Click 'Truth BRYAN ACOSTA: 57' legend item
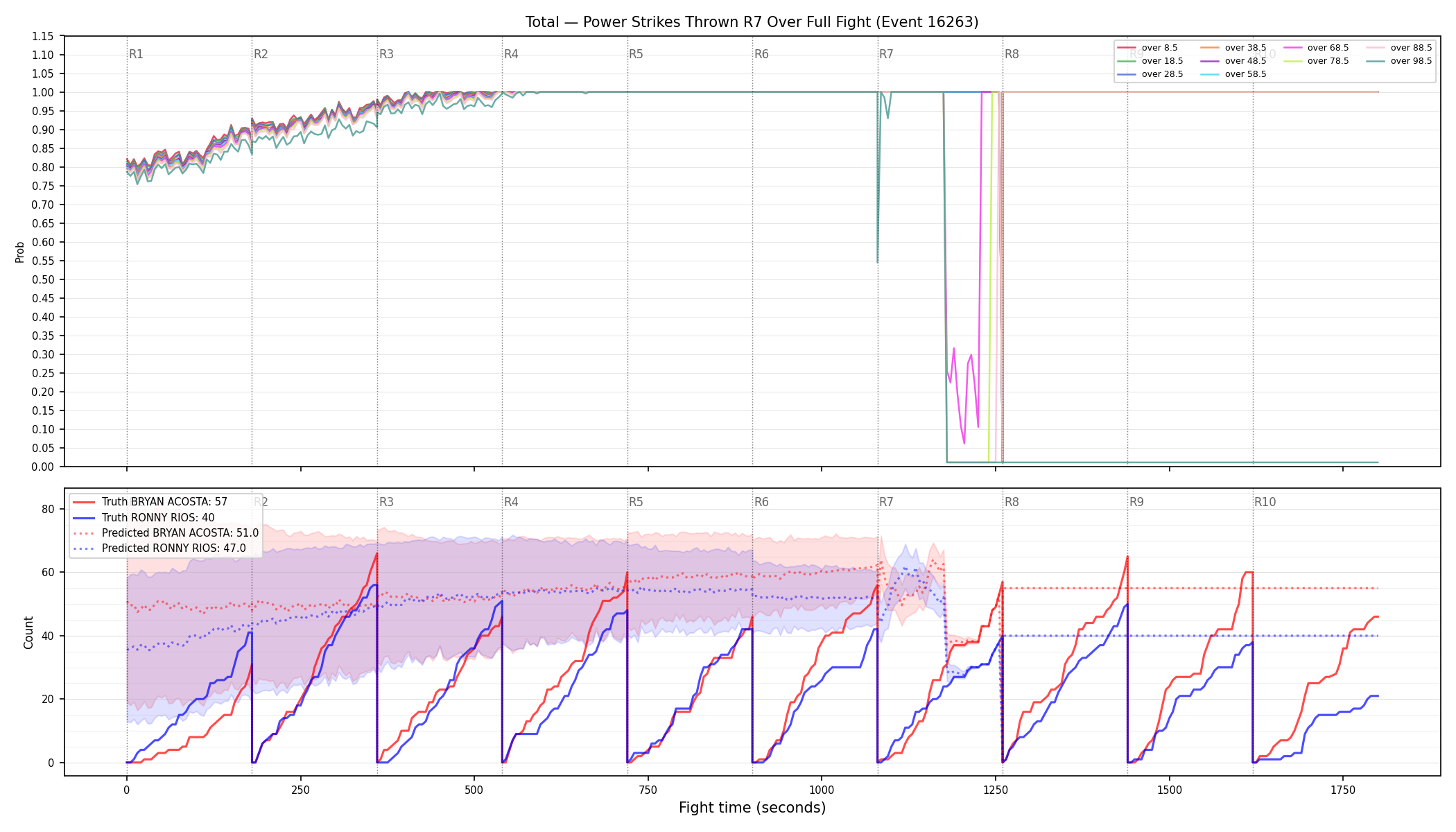Screen dimensions: 1456x832 pyautogui.click(x=150, y=502)
